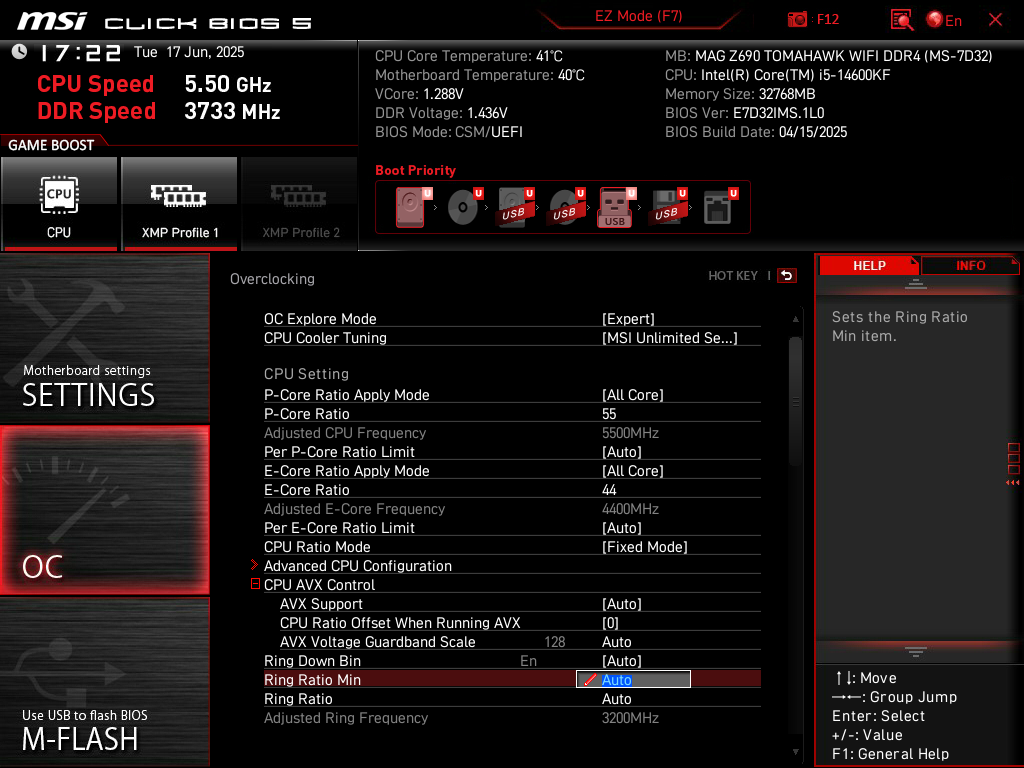This screenshot has width=1024, height=768.
Task: Click the CPU Setting section heading
Action: [306, 374]
